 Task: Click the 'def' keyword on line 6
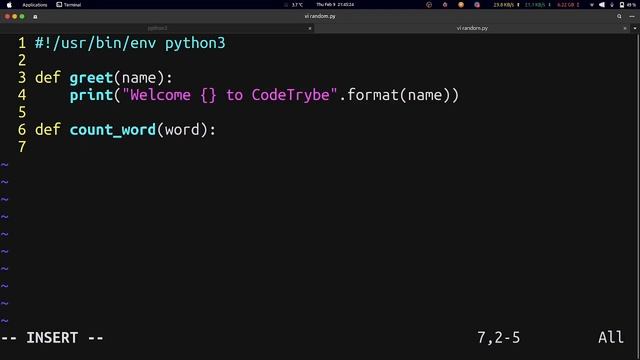[47, 130]
